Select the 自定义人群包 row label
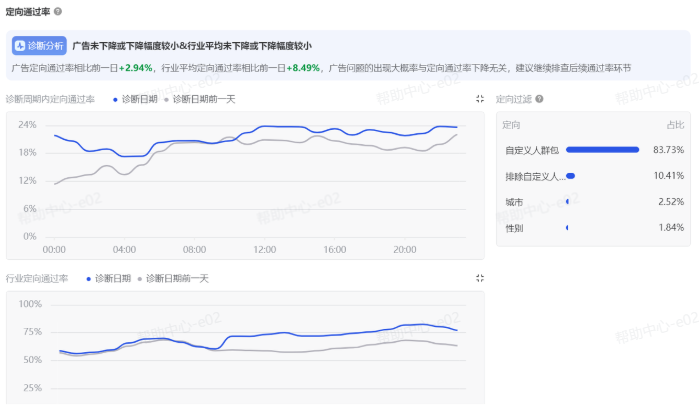 pyautogui.click(x=532, y=150)
